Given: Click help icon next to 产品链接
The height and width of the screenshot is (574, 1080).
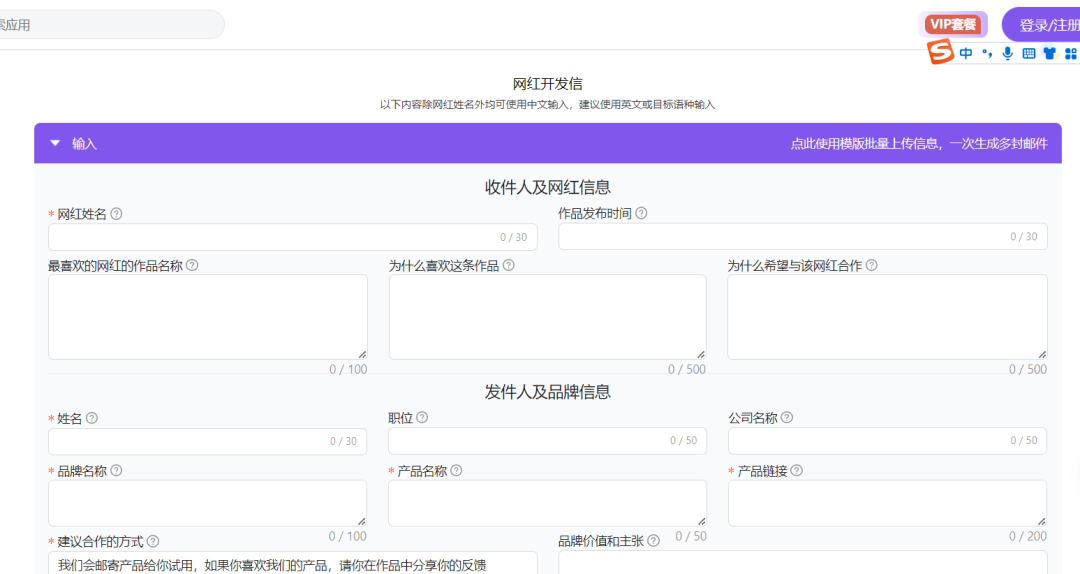Looking at the screenshot, I should [x=796, y=471].
